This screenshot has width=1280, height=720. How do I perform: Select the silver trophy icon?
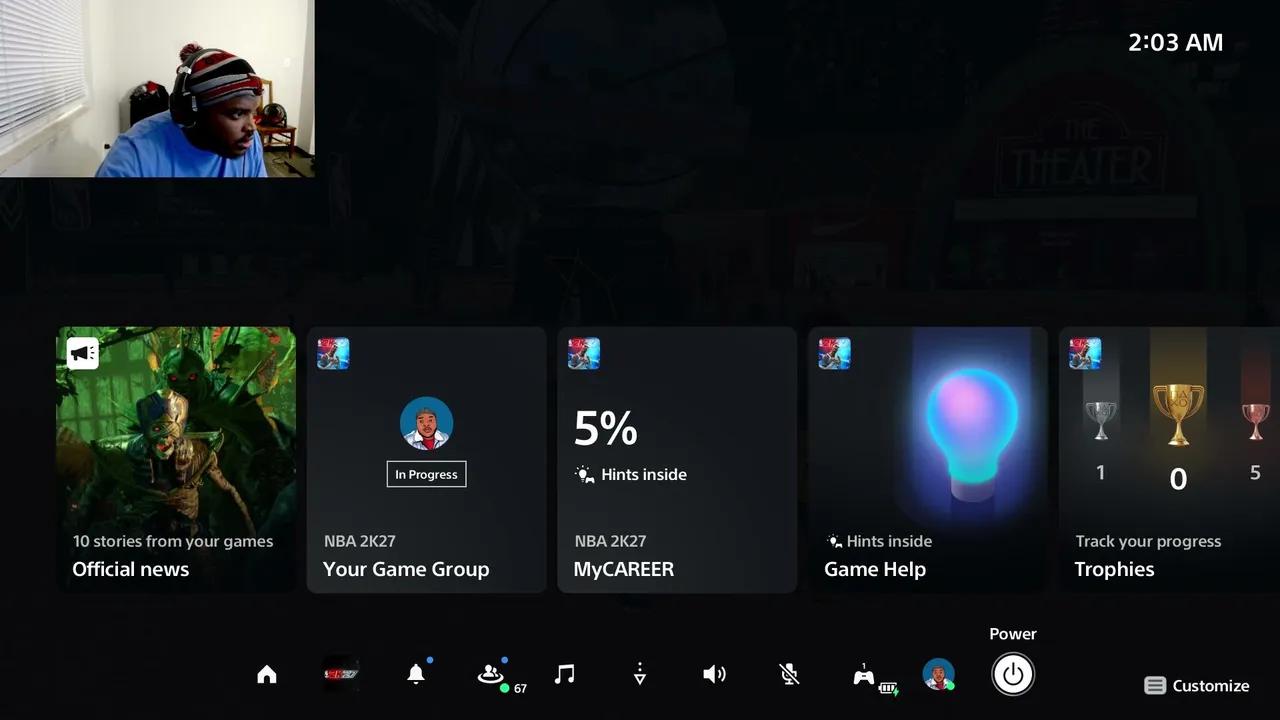click(1101, 420)
